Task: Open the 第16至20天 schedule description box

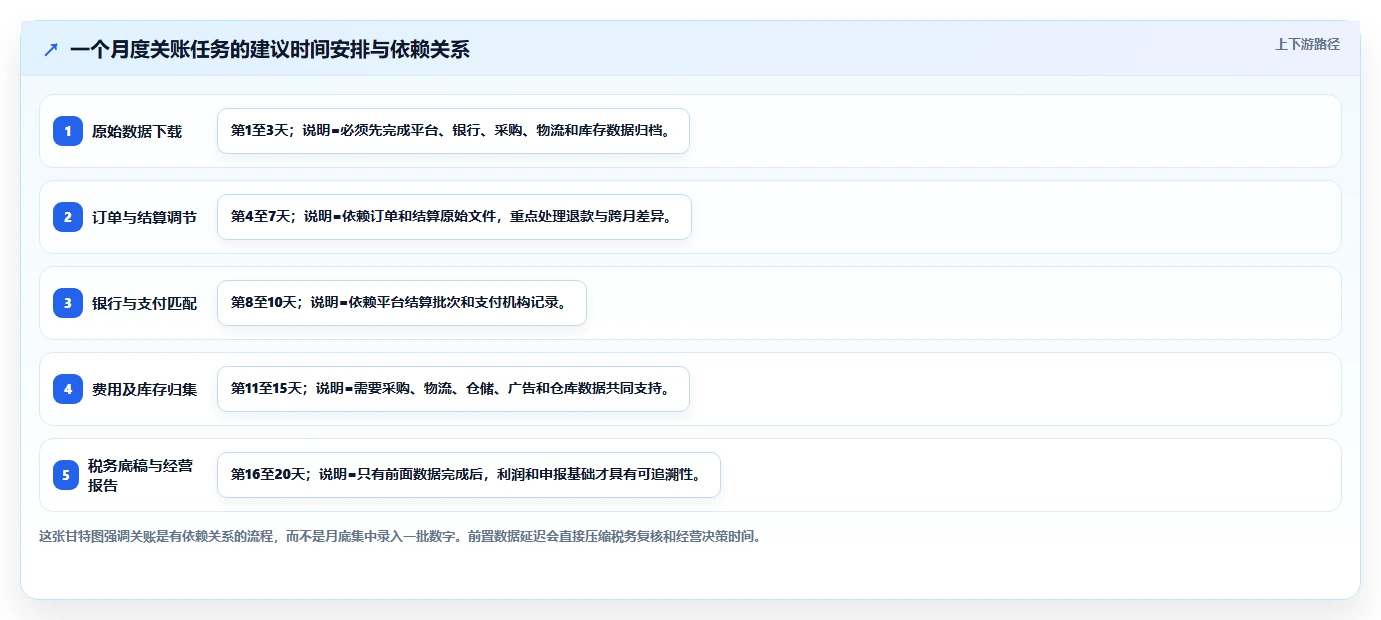Action: (468, 475)
